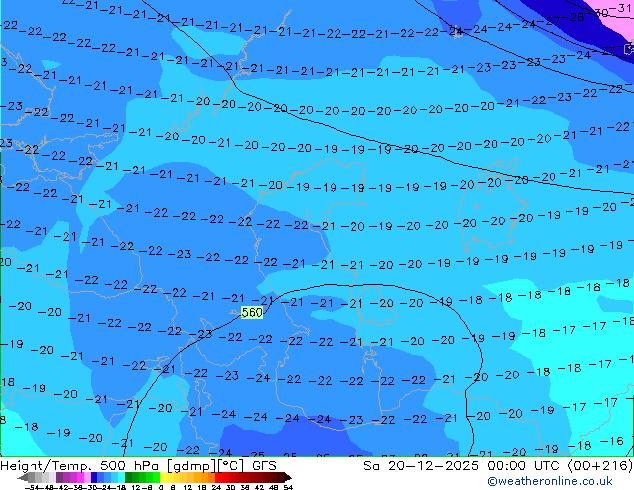Click the 'Sa 20-12-2025 00:00 UTC' forecast time
Screen dimensions: 634x490
[x=463, y=466]
